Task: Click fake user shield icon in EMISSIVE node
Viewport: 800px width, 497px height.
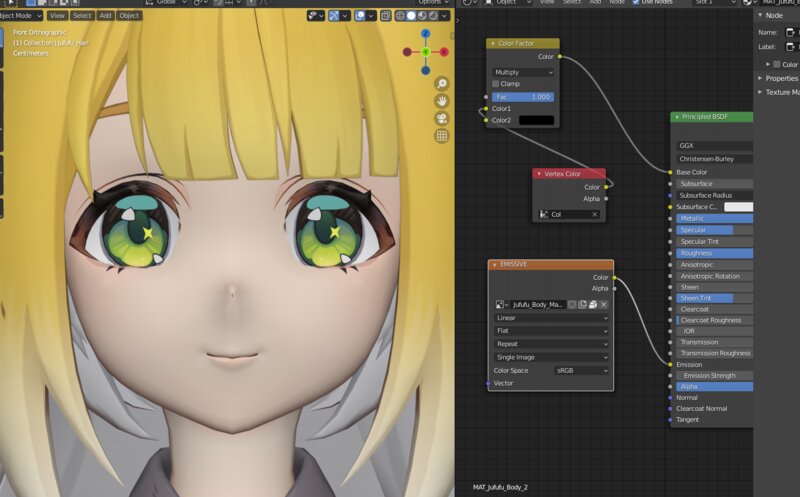Action: tap(572, 305)
